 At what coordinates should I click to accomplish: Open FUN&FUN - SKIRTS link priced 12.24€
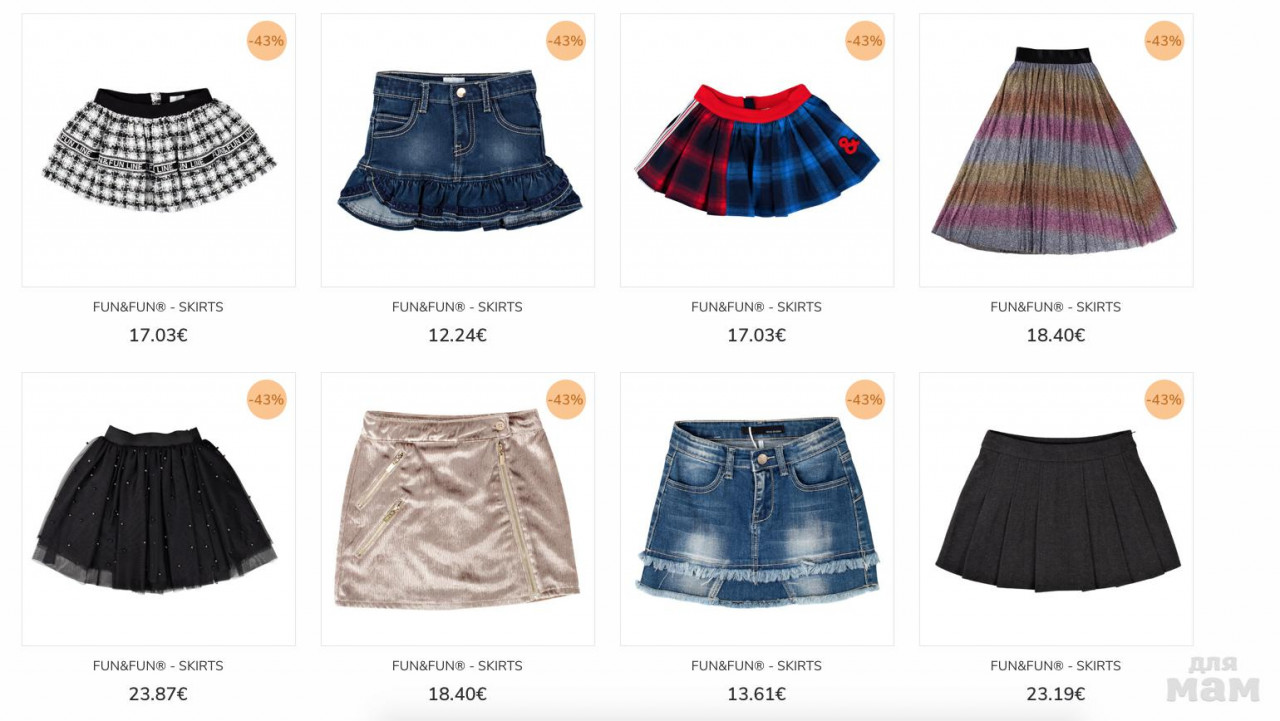click(x=457, y=307)
